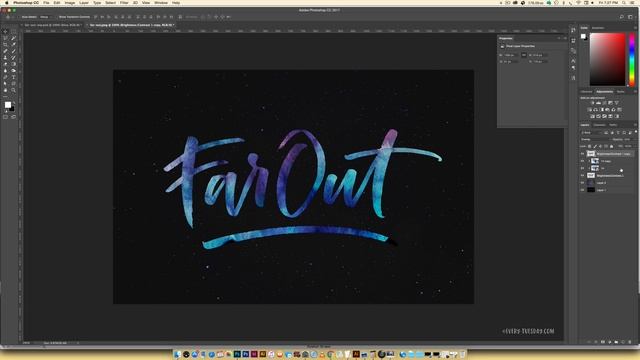The width and height of the screenshot is (640, 360).
Task: Open the File menu
Action: click(x=46, y=3)
